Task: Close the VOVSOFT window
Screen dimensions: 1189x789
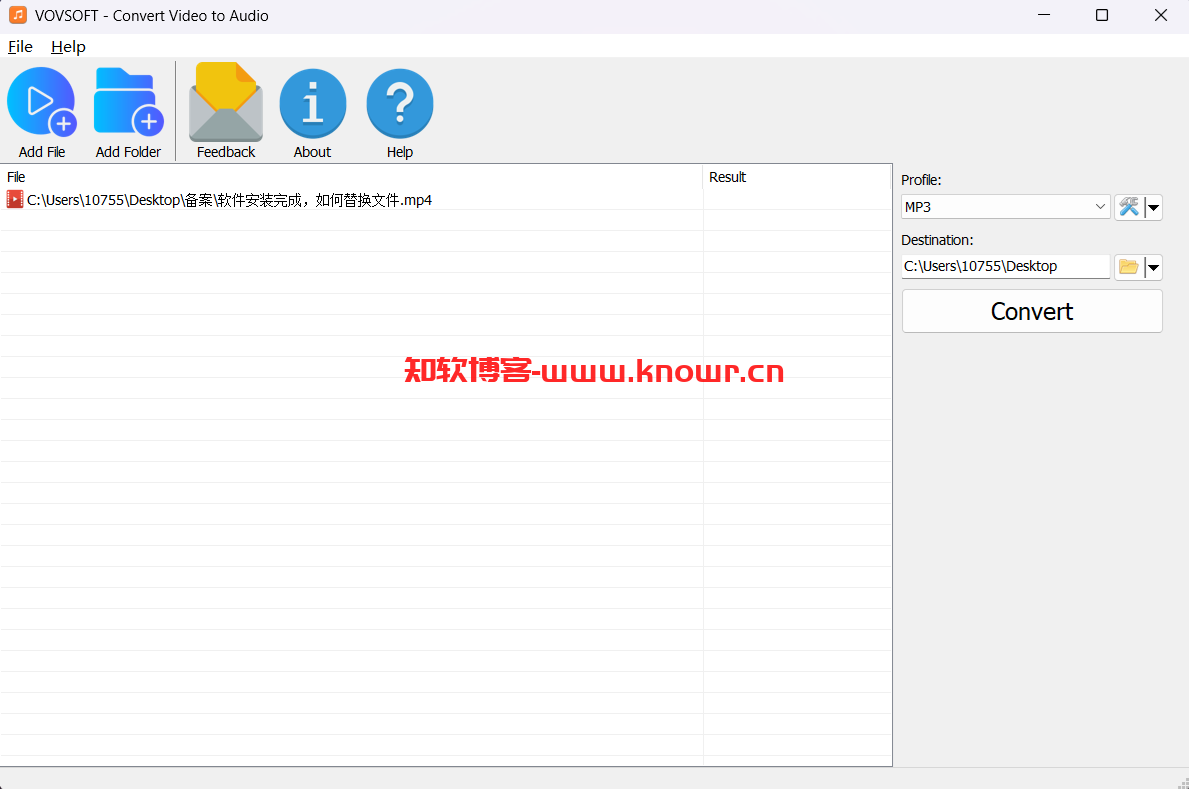Action: 1160,15
